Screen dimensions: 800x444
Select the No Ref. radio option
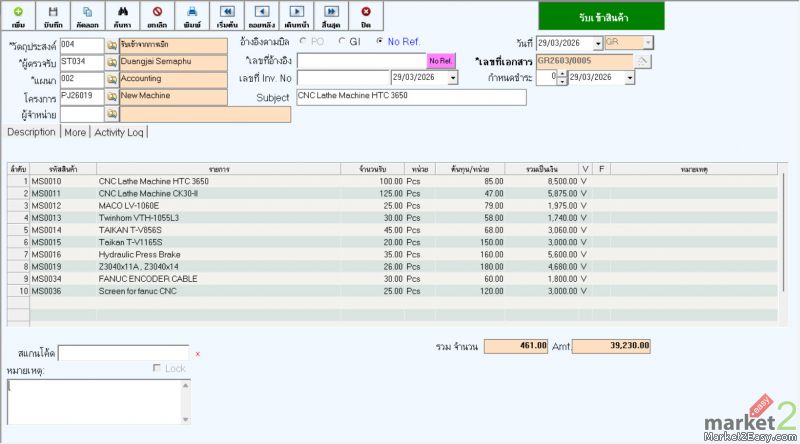380,42
